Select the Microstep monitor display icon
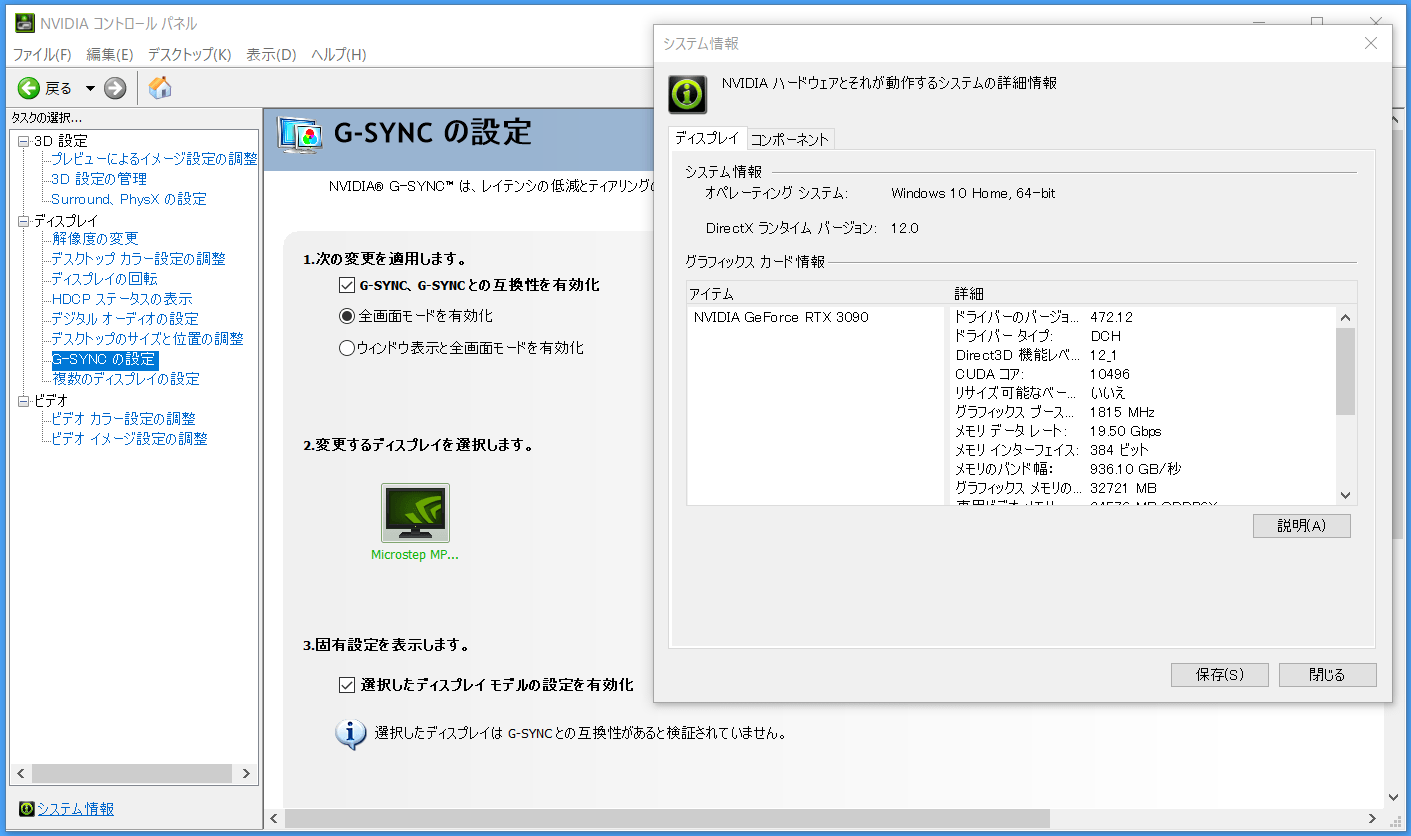 tap(415, 513)
